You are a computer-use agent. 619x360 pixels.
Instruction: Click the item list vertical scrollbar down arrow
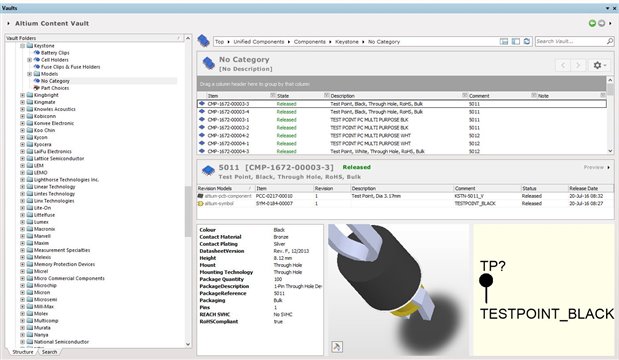click(610, 151)
